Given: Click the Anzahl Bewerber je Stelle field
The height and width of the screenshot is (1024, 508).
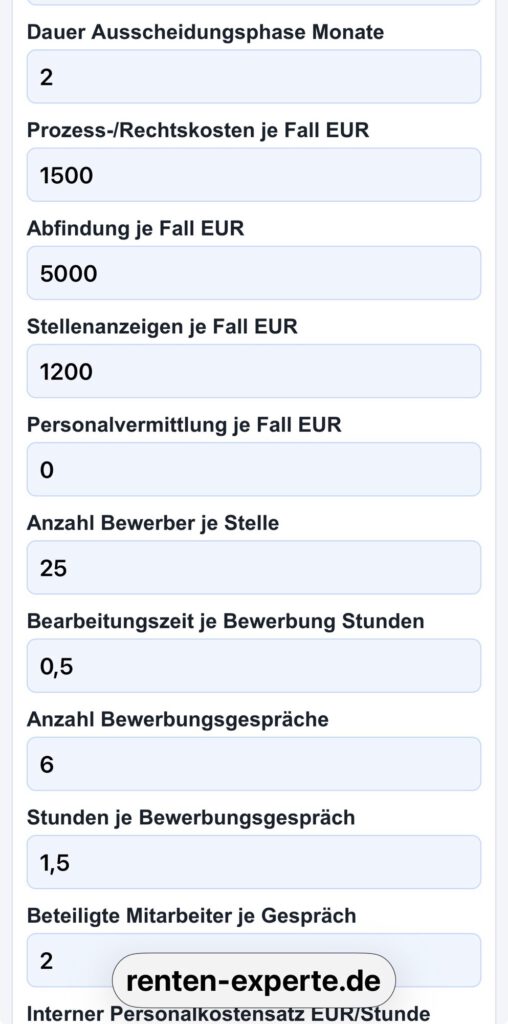Looking at the screenshot, I should 253,568.
